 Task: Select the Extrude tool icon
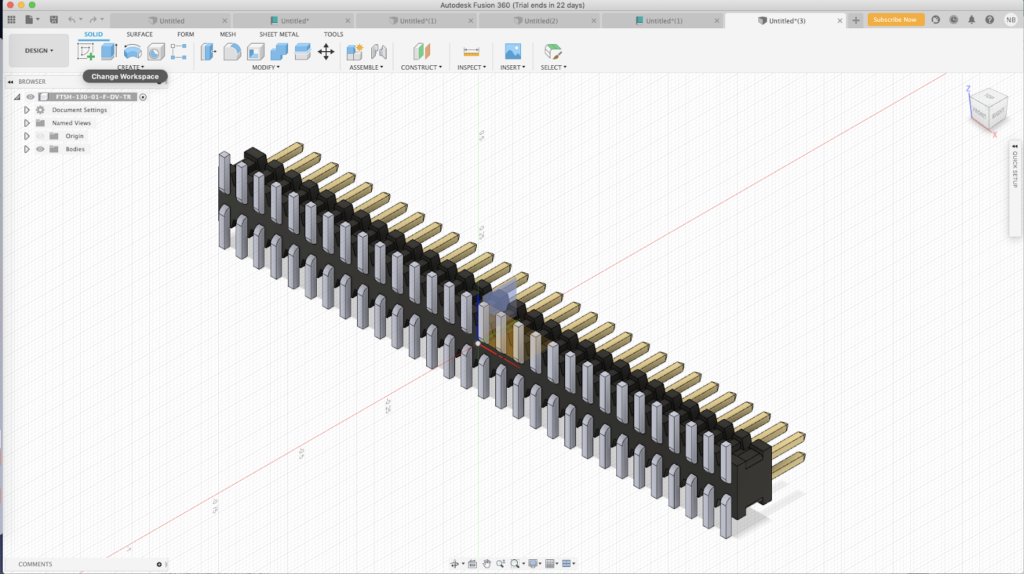click(108, 52)
